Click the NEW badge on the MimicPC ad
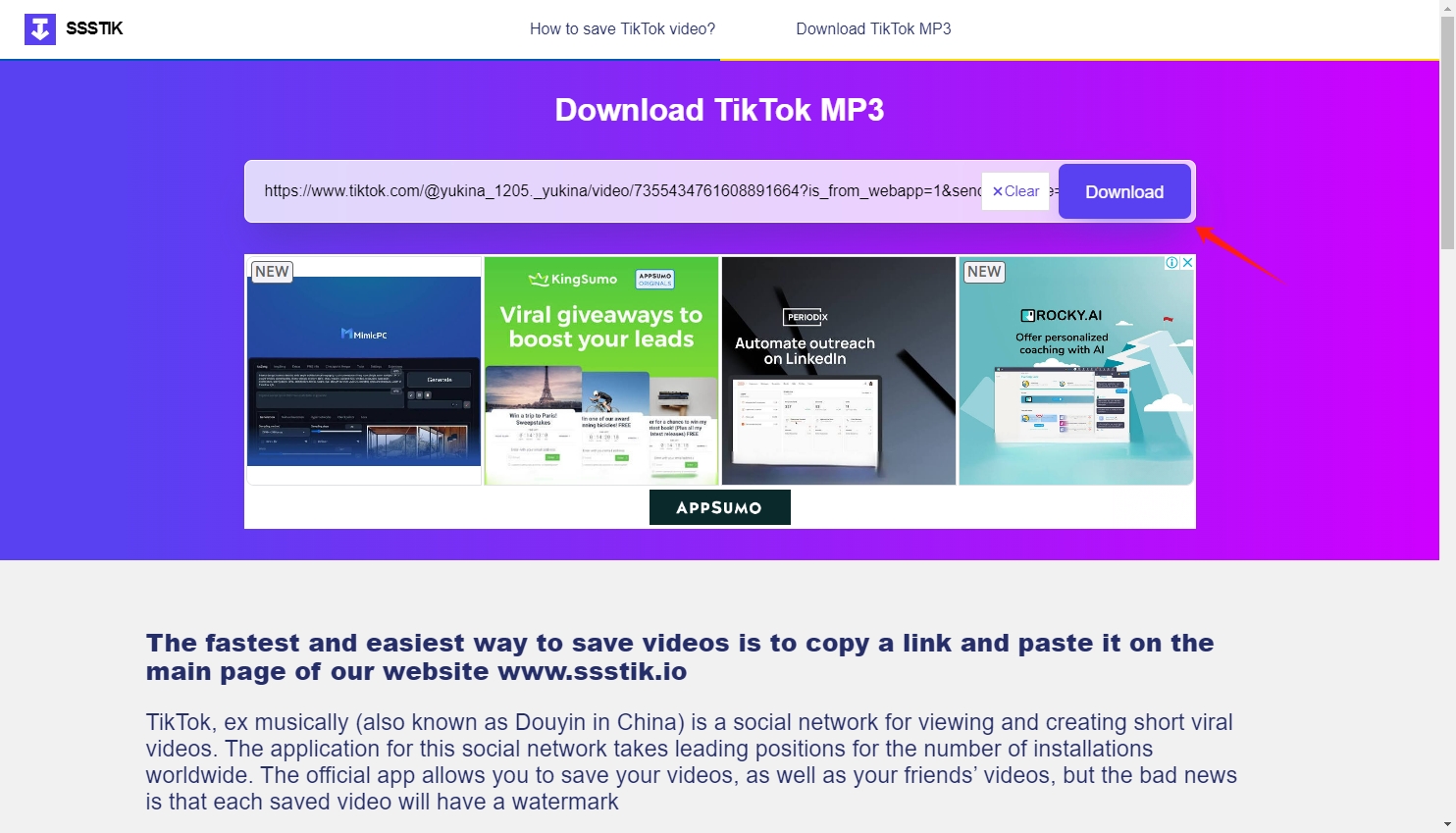The height and width of the screenshot is (833, 1456). tap(272, 272)
